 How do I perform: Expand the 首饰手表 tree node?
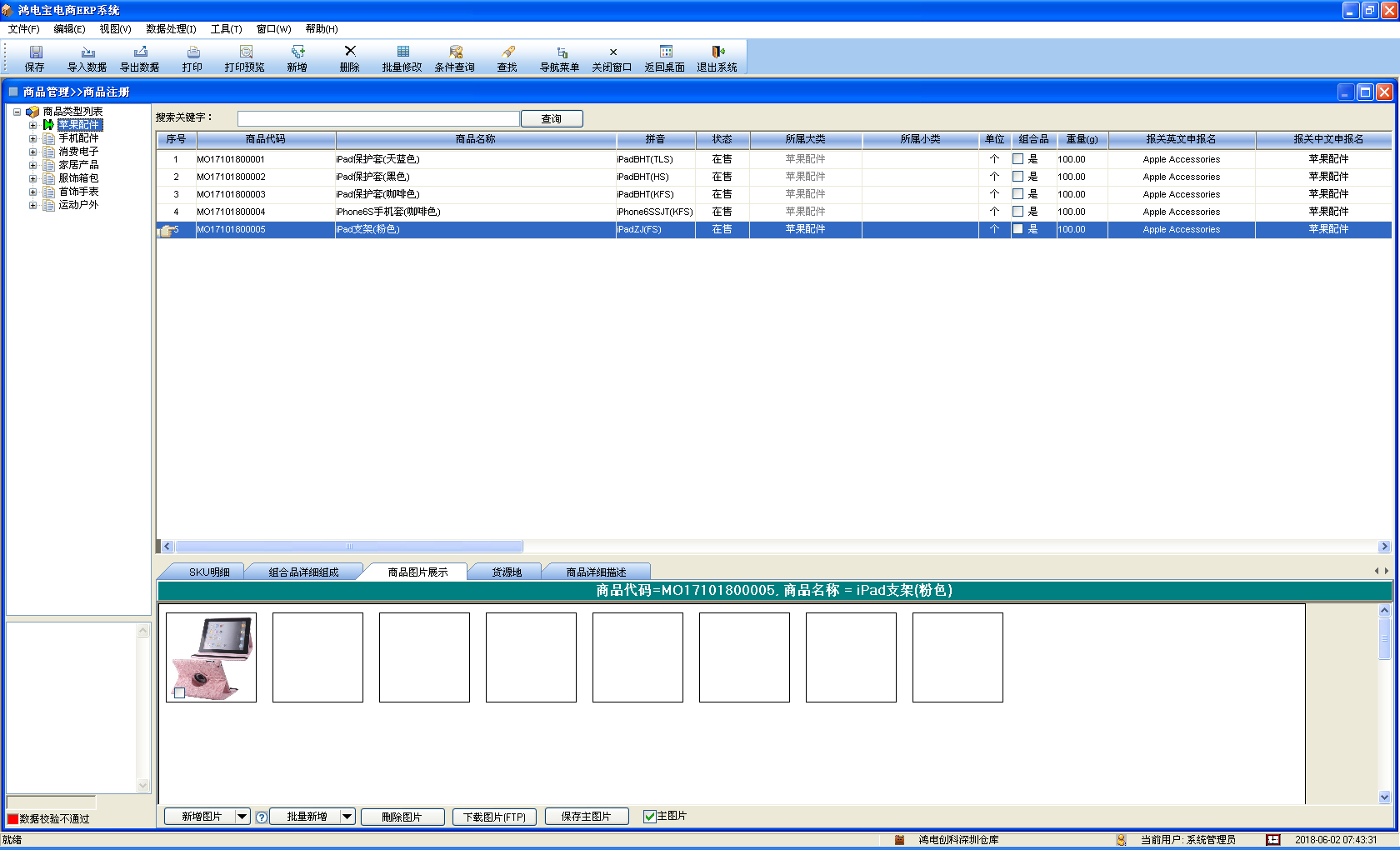(33, 192)
